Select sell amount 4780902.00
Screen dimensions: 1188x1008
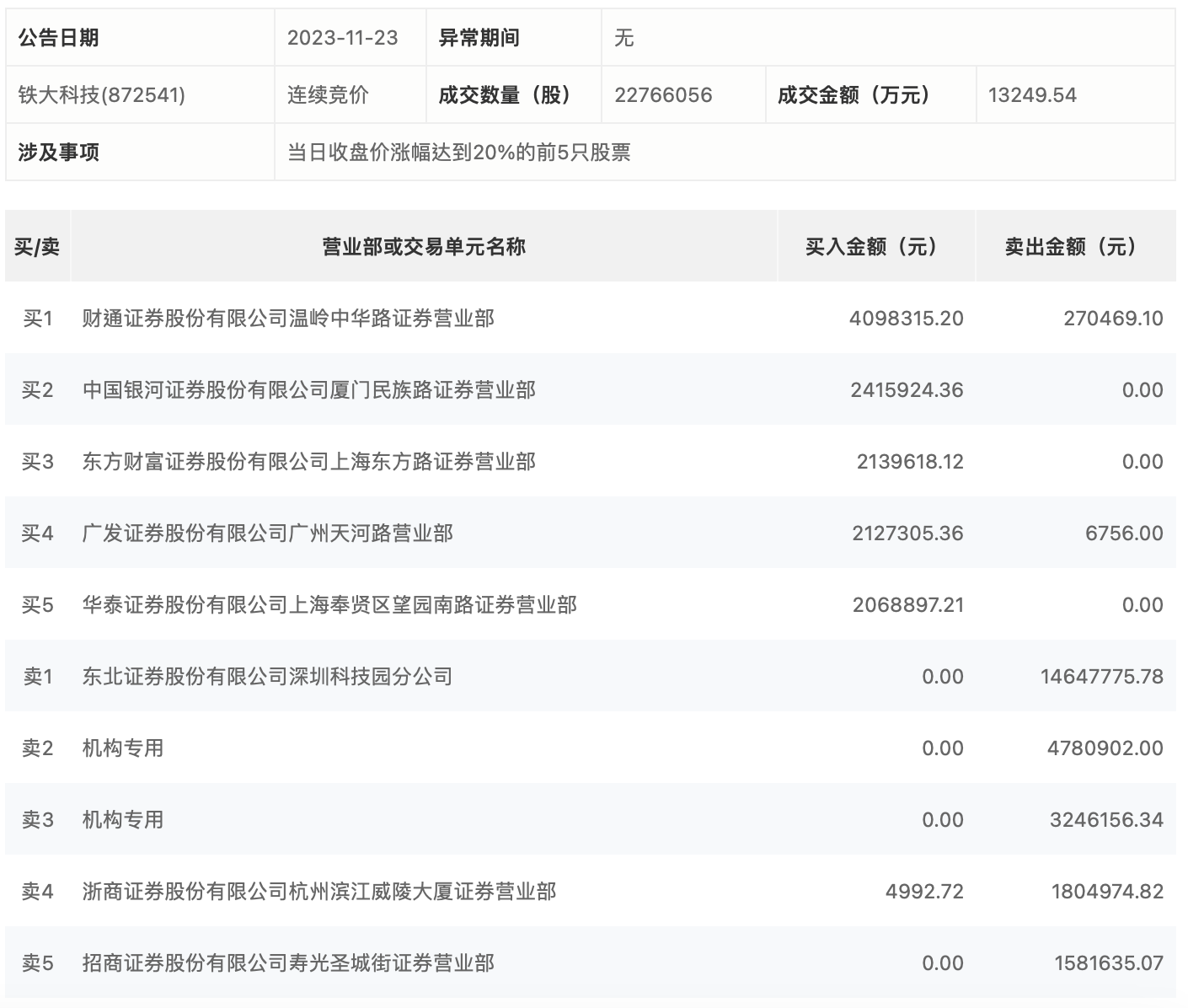[x=1105, y=748]
